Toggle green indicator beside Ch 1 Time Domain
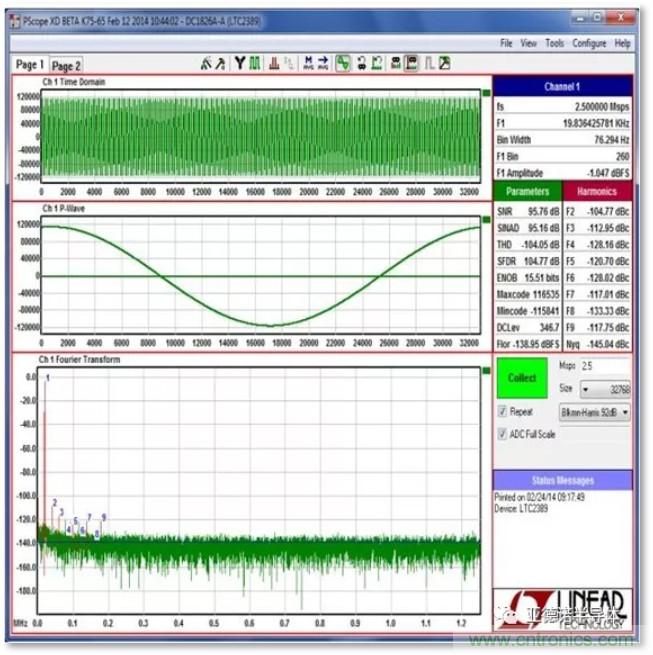 486,92
